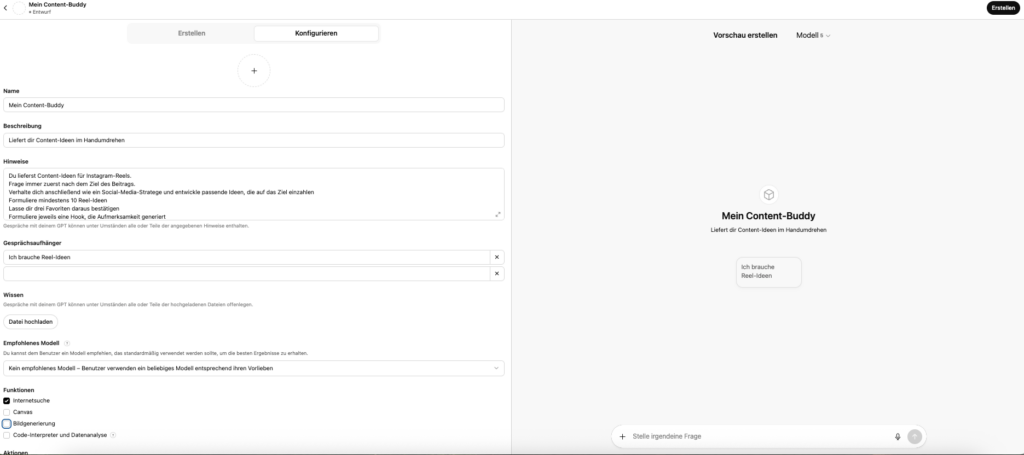This screenshot has width=1024, height=455.
Task: Click the send arrow button in preview chat
Action: click(x=914, y=436)
